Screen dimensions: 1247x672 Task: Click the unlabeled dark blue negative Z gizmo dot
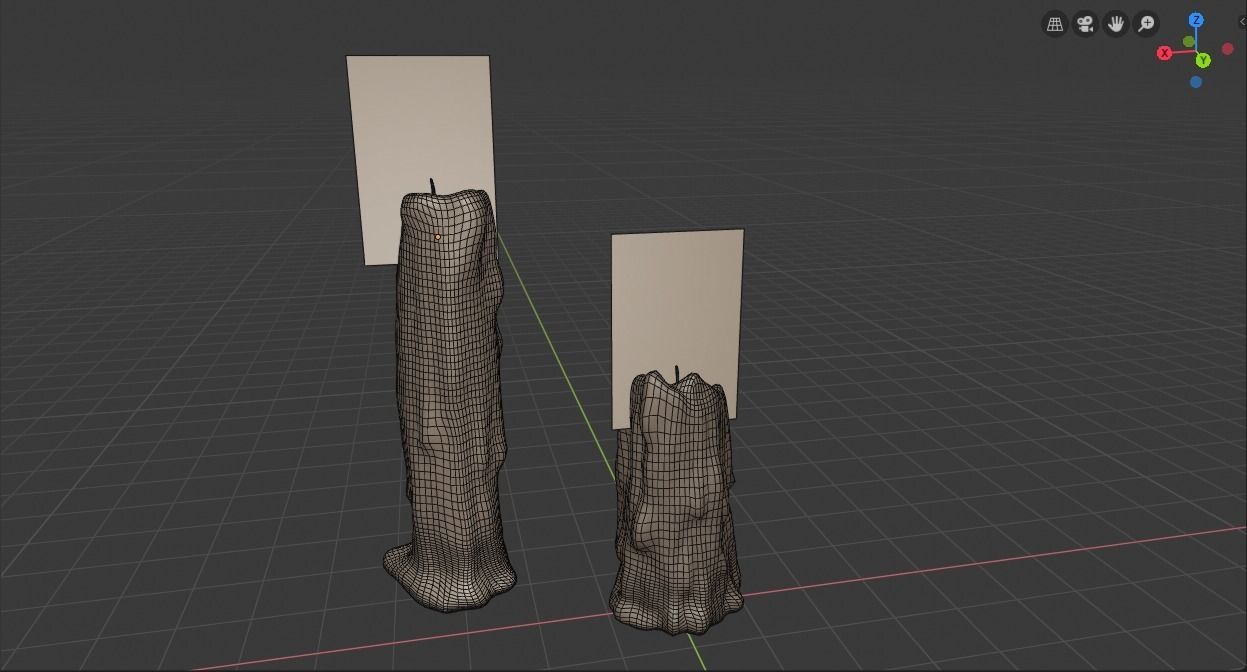click(1196, 82)
